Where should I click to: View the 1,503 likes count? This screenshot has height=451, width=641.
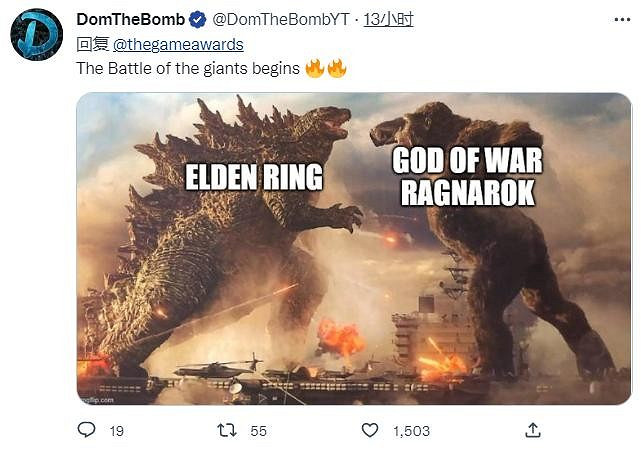coord(411,431)
